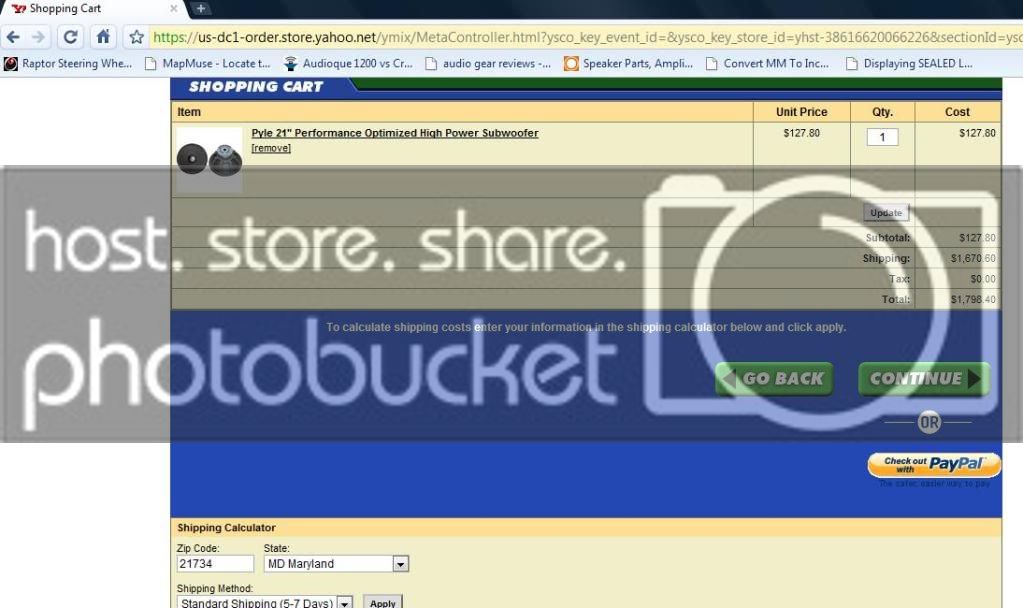Screen dimensions: 1023x608
Task: Apply the shipping calculation
Action: pyautogui.click(x=382, y=603)
